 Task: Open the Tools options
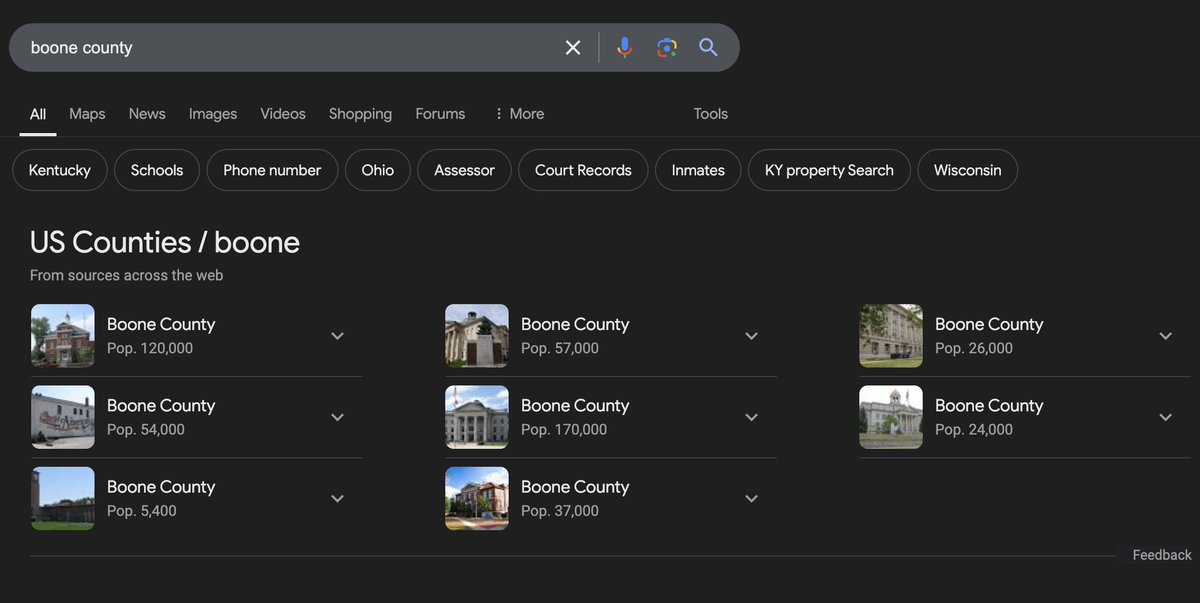tap(711, 114)
